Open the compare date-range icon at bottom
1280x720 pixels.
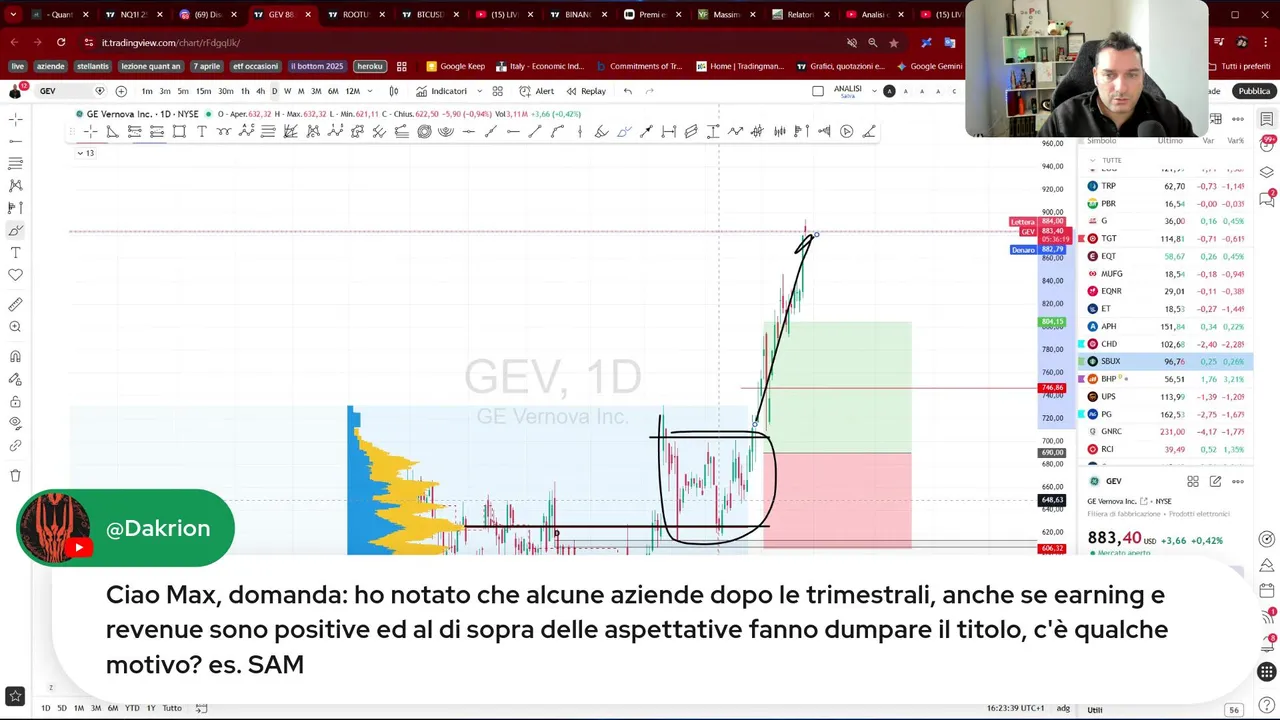coord(201,708)
